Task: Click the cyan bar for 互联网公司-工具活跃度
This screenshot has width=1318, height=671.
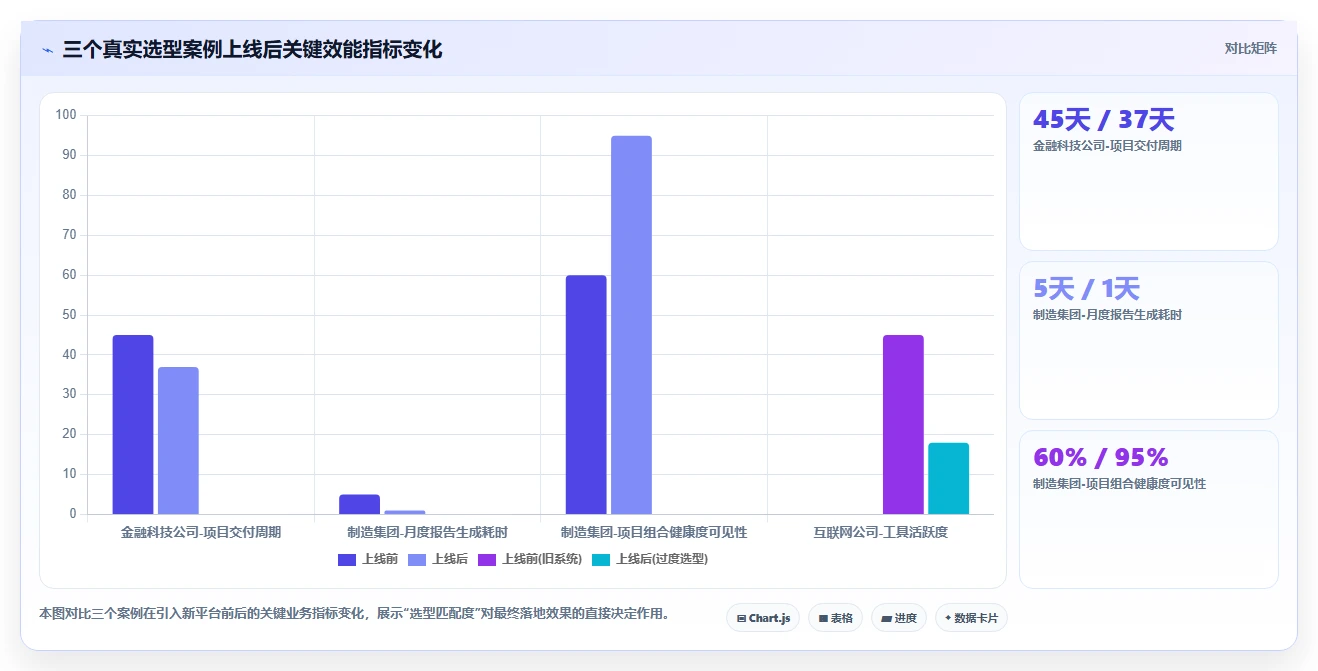Action: tap(948, 479)
